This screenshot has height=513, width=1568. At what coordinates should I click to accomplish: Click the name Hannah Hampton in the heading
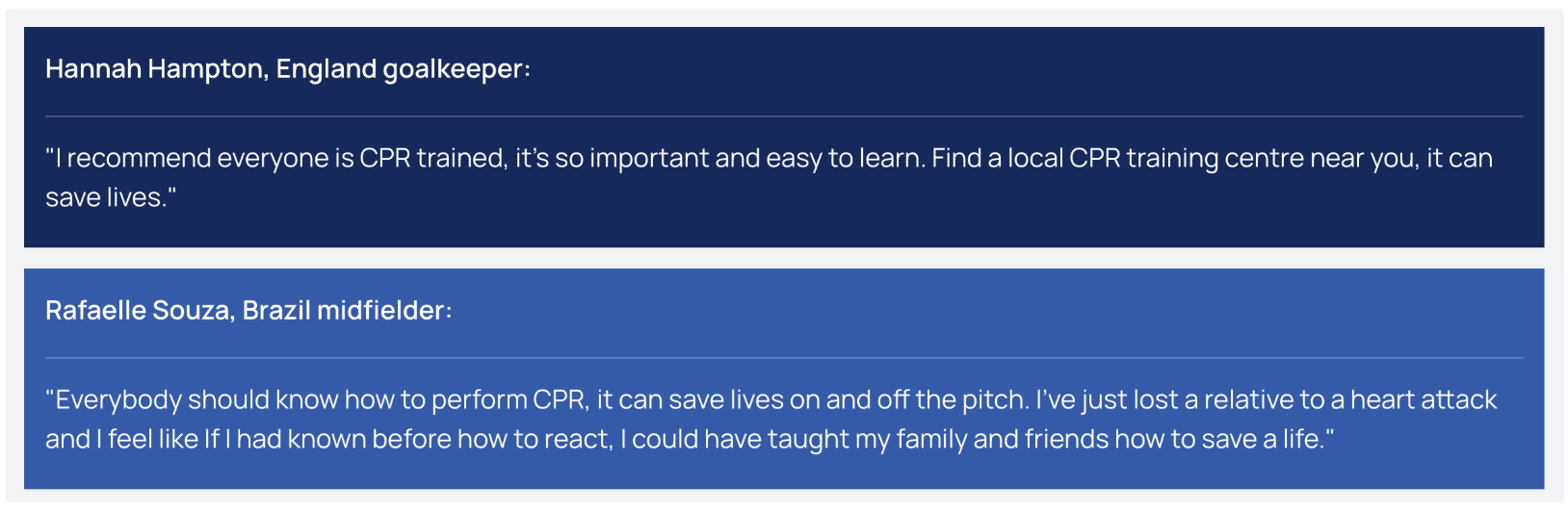point(156,69)
